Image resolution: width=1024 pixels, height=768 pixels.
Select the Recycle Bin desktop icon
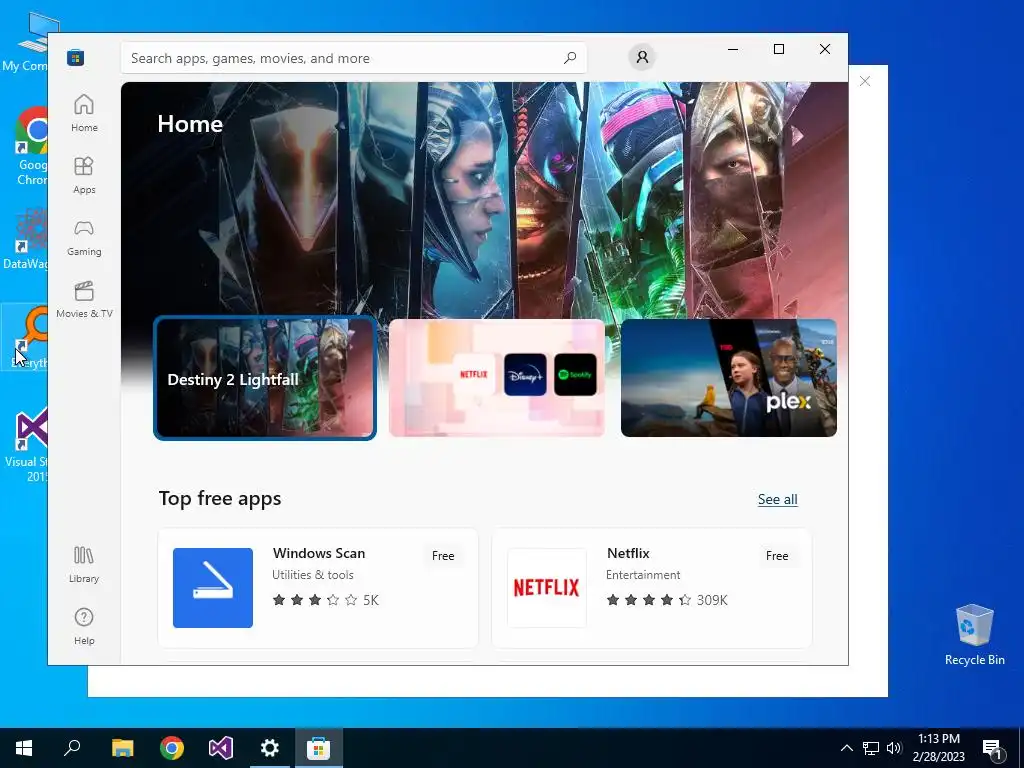pos(974,635)
